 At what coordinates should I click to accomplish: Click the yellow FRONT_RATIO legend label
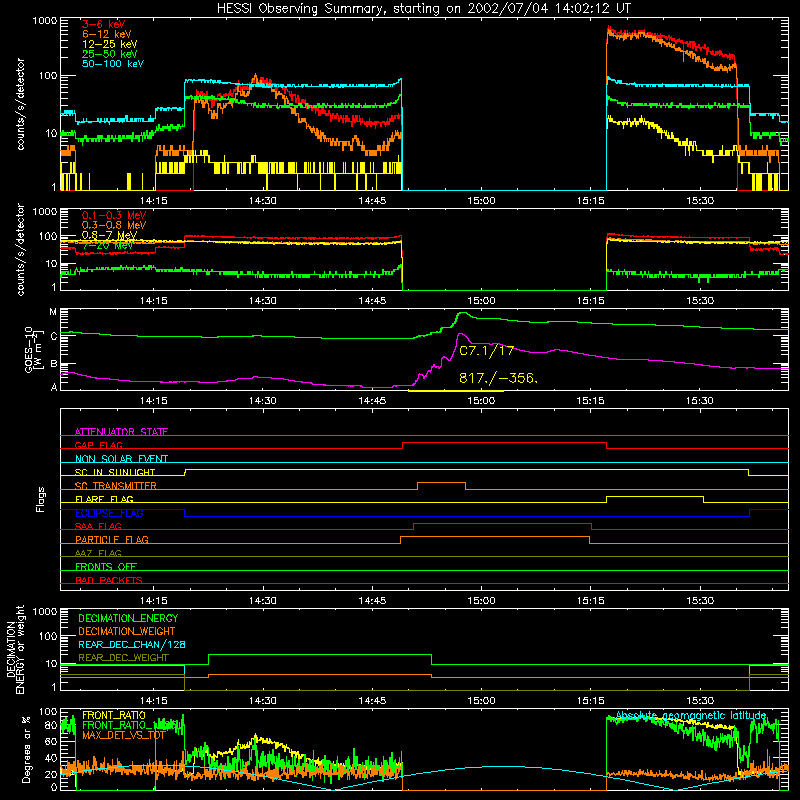pos(114,715)
